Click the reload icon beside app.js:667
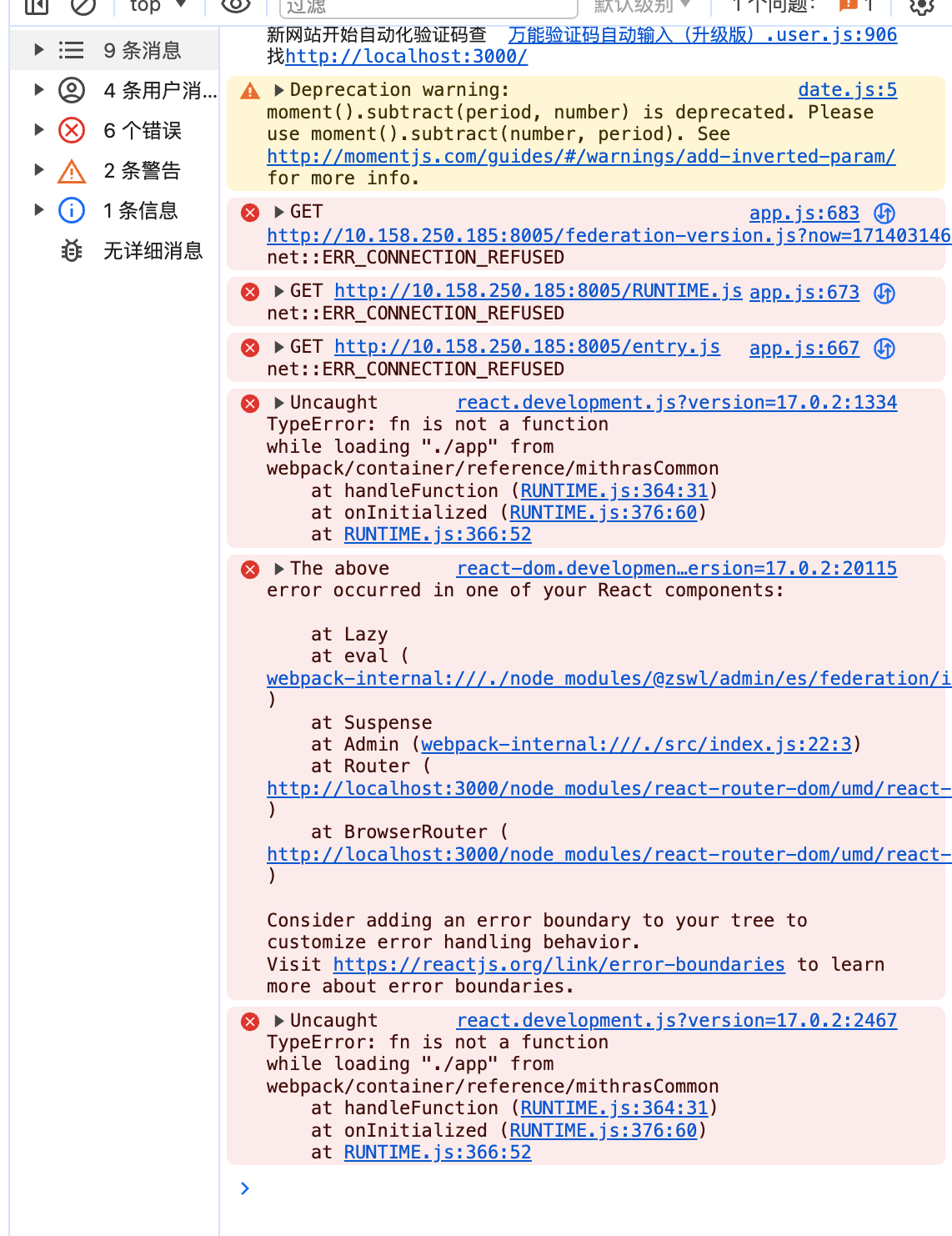 pos(884,349)
